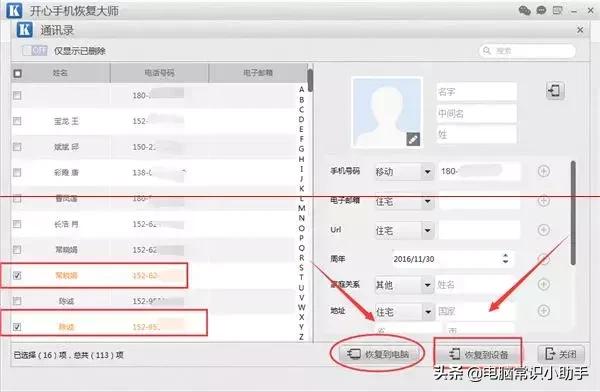600x392 pixels.
Task: Click status text 已选择(16)项
Action: (41, 355)
